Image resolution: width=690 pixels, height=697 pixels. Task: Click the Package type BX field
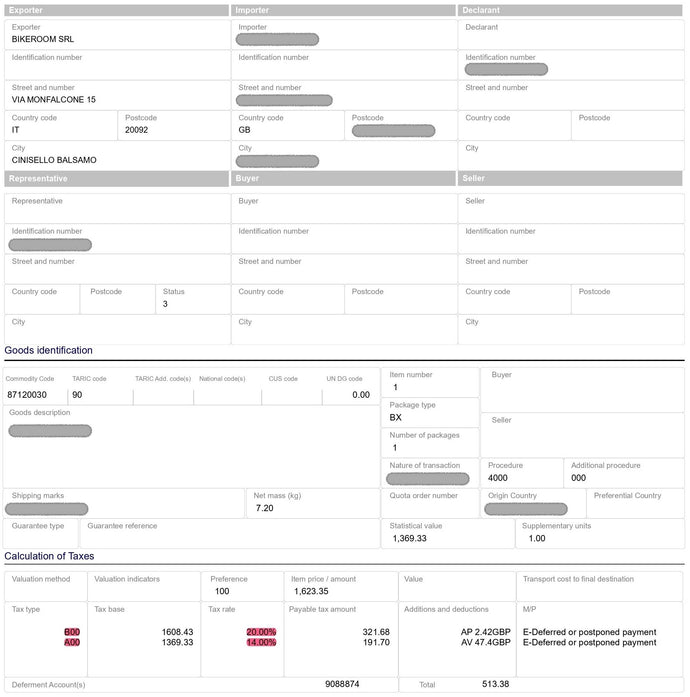pos(396,418)
